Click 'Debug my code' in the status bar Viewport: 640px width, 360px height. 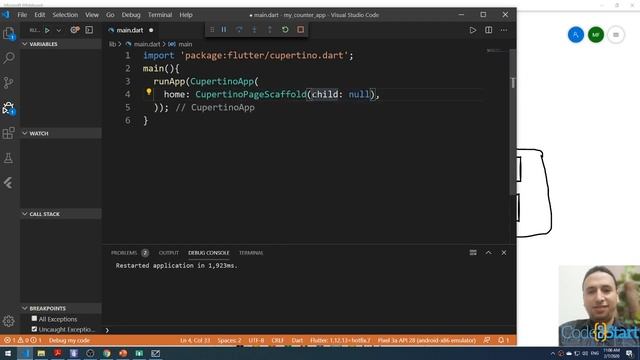pyautogui.click(x=69, y=340)
